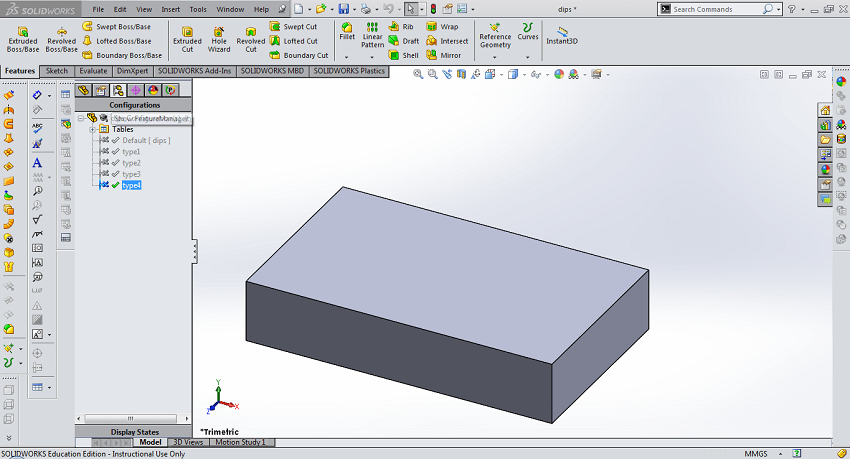This screenshot has height=459, width=850.
Task: Apply the Fillet feature
Action: [347, 31]
